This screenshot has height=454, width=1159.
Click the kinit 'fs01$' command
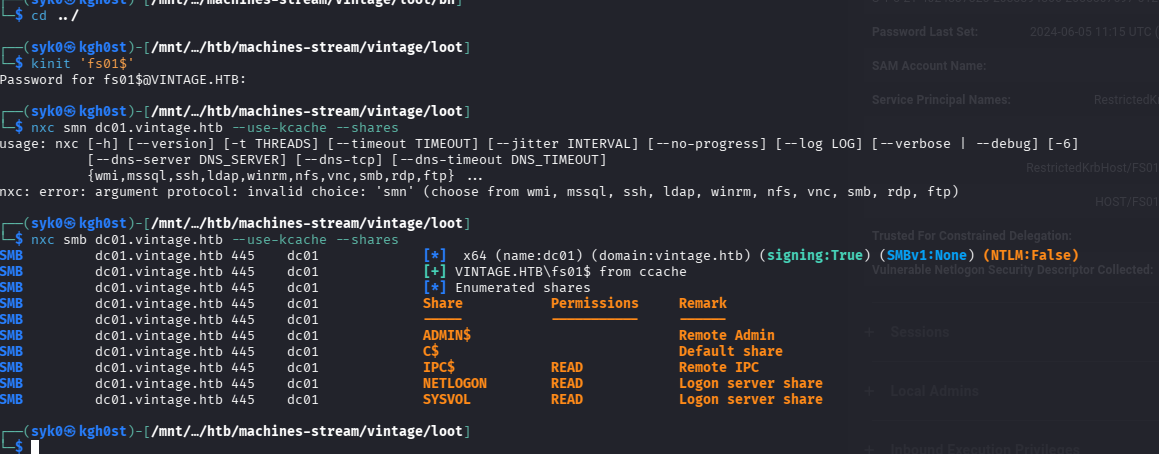[82, 64]
